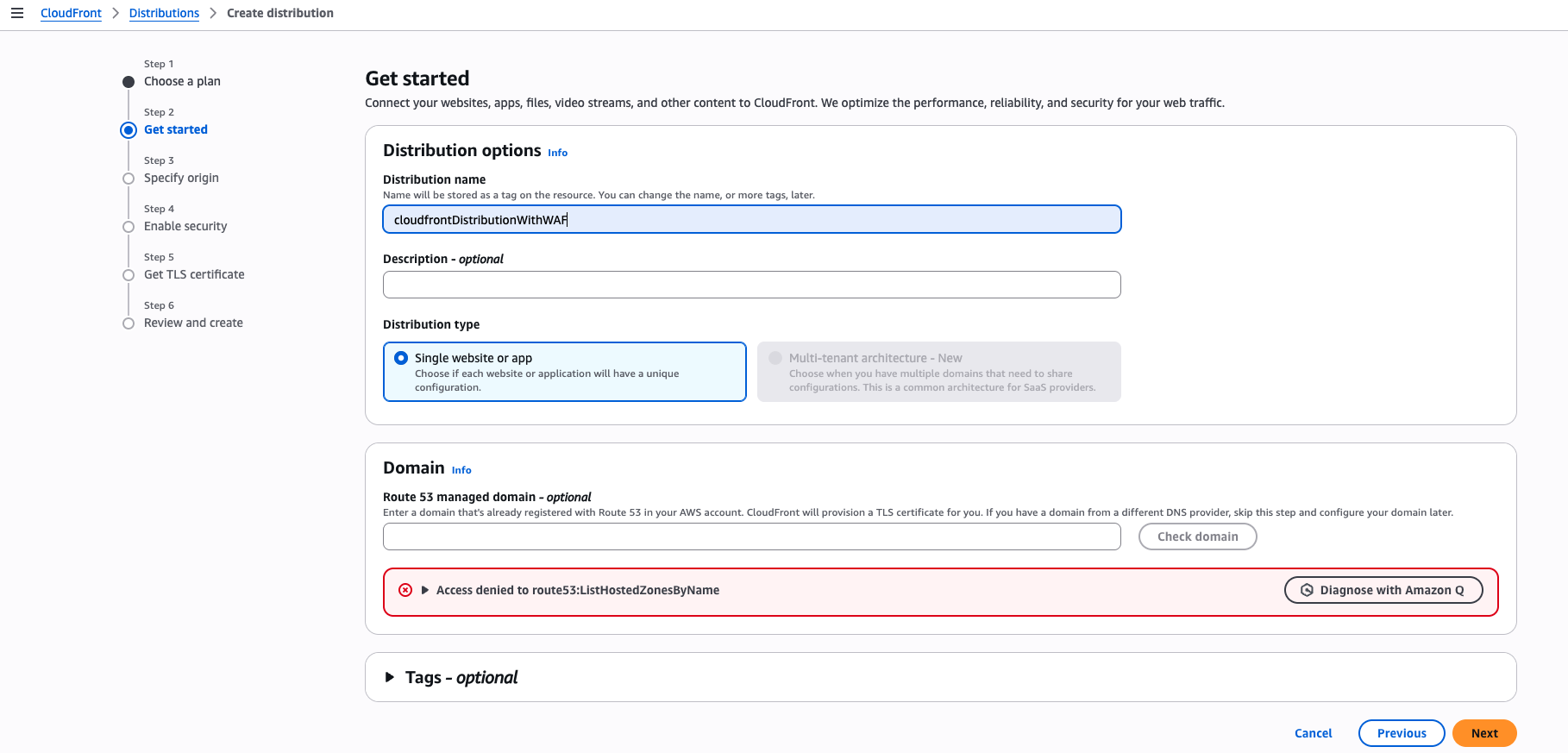Click the red error icon in alert
The width and height of the screenshot is (1568, 753).
[x=405, y=590]
